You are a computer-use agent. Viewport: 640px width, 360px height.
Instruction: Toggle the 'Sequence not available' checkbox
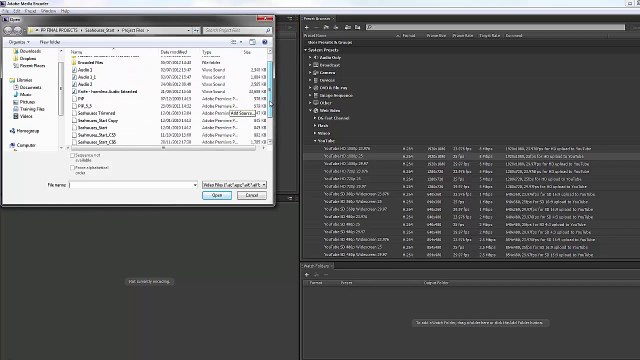[72, 156]
